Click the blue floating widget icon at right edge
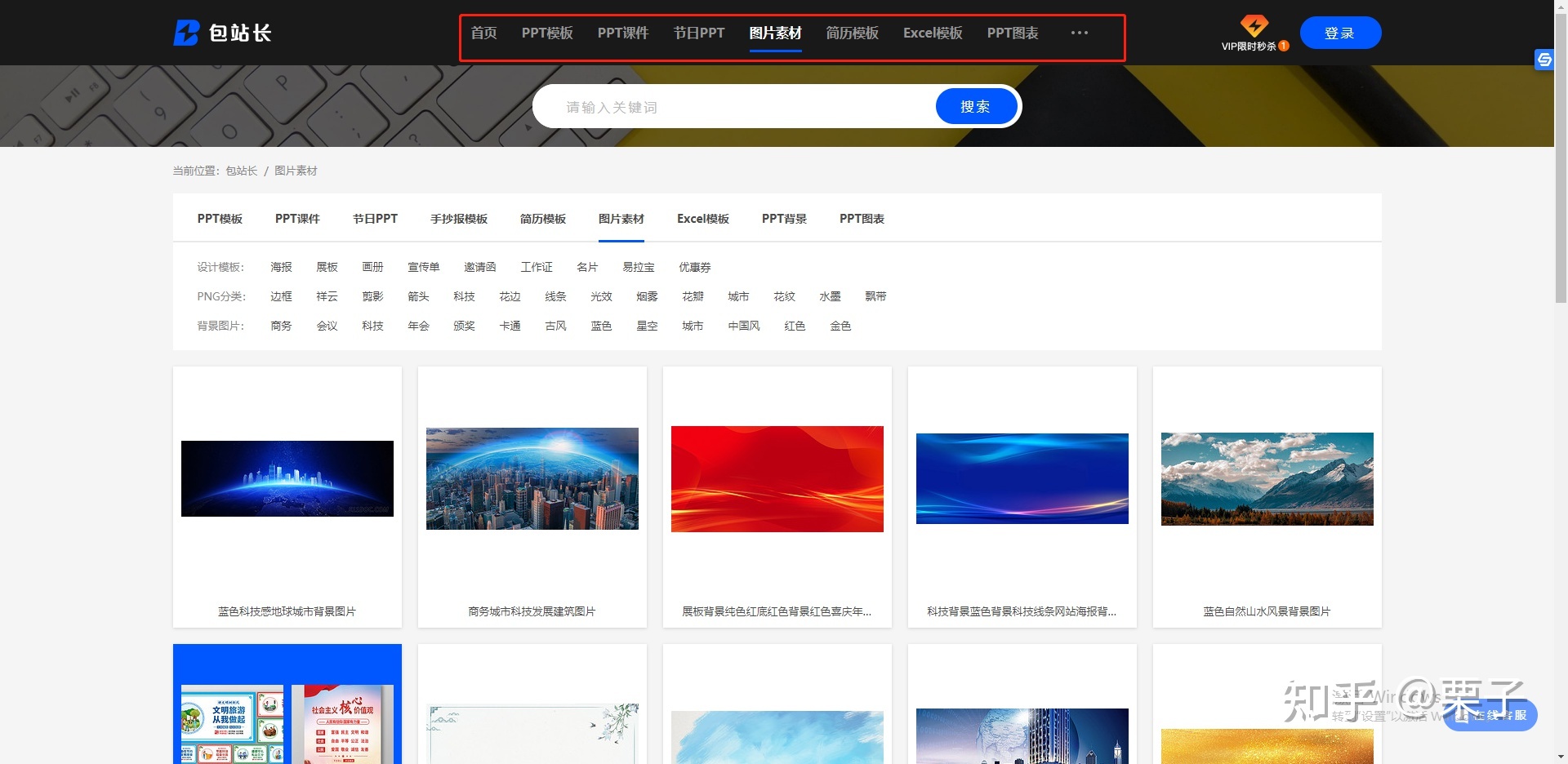Viewport: 1568px width, 764px height. click(x=1544, y=59)
